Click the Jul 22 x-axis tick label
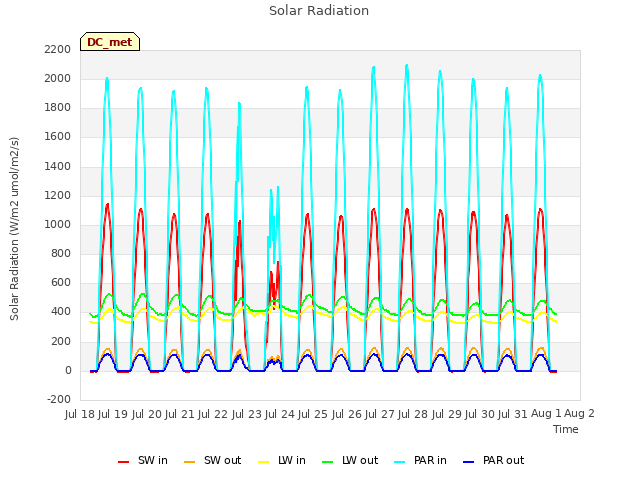Image resolution: width=640 pixels, height=480 pixels. tap(213, 414)
